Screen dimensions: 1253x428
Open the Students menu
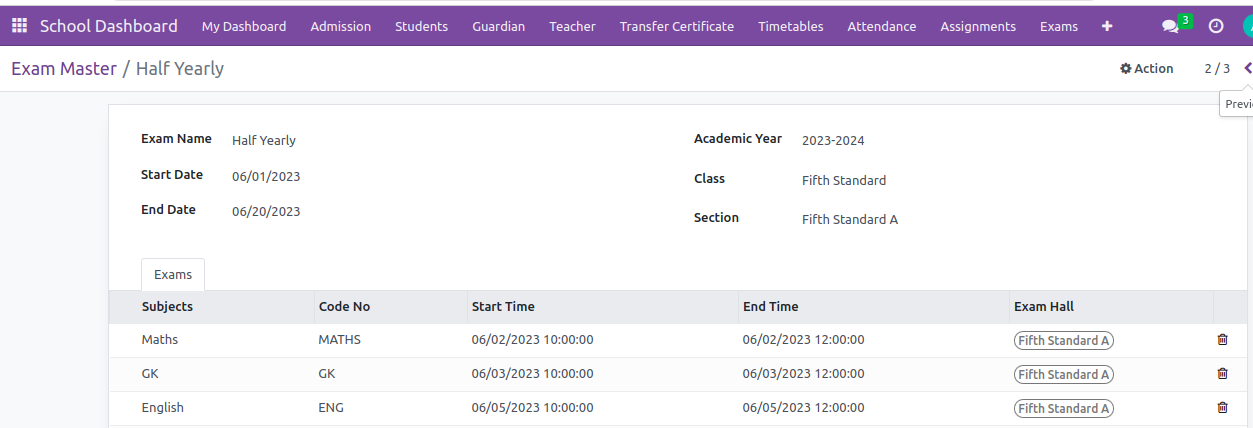(421, 27)
